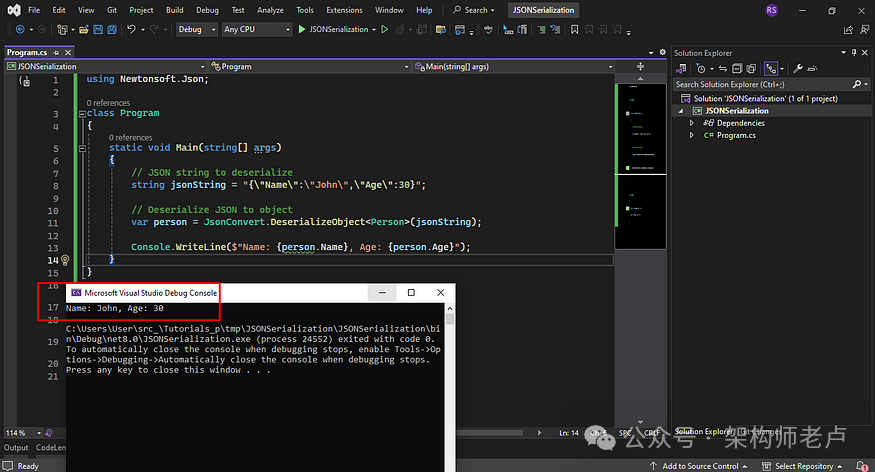Click the split editor window icon
The width and height of the screenshot is (875, 472).
click(641, 66)
